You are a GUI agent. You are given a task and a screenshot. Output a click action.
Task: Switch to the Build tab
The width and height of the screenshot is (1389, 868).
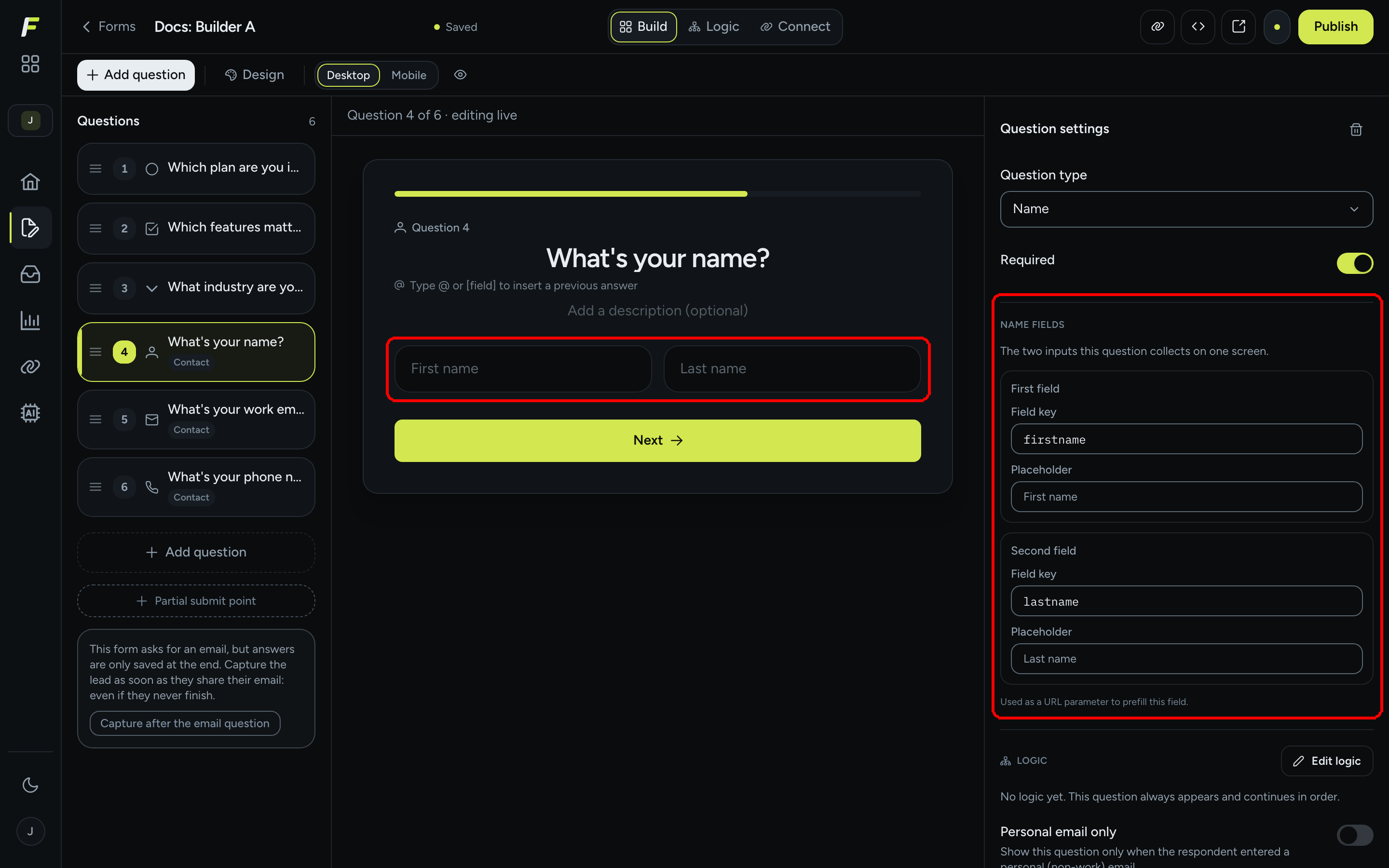coord(643,27)
